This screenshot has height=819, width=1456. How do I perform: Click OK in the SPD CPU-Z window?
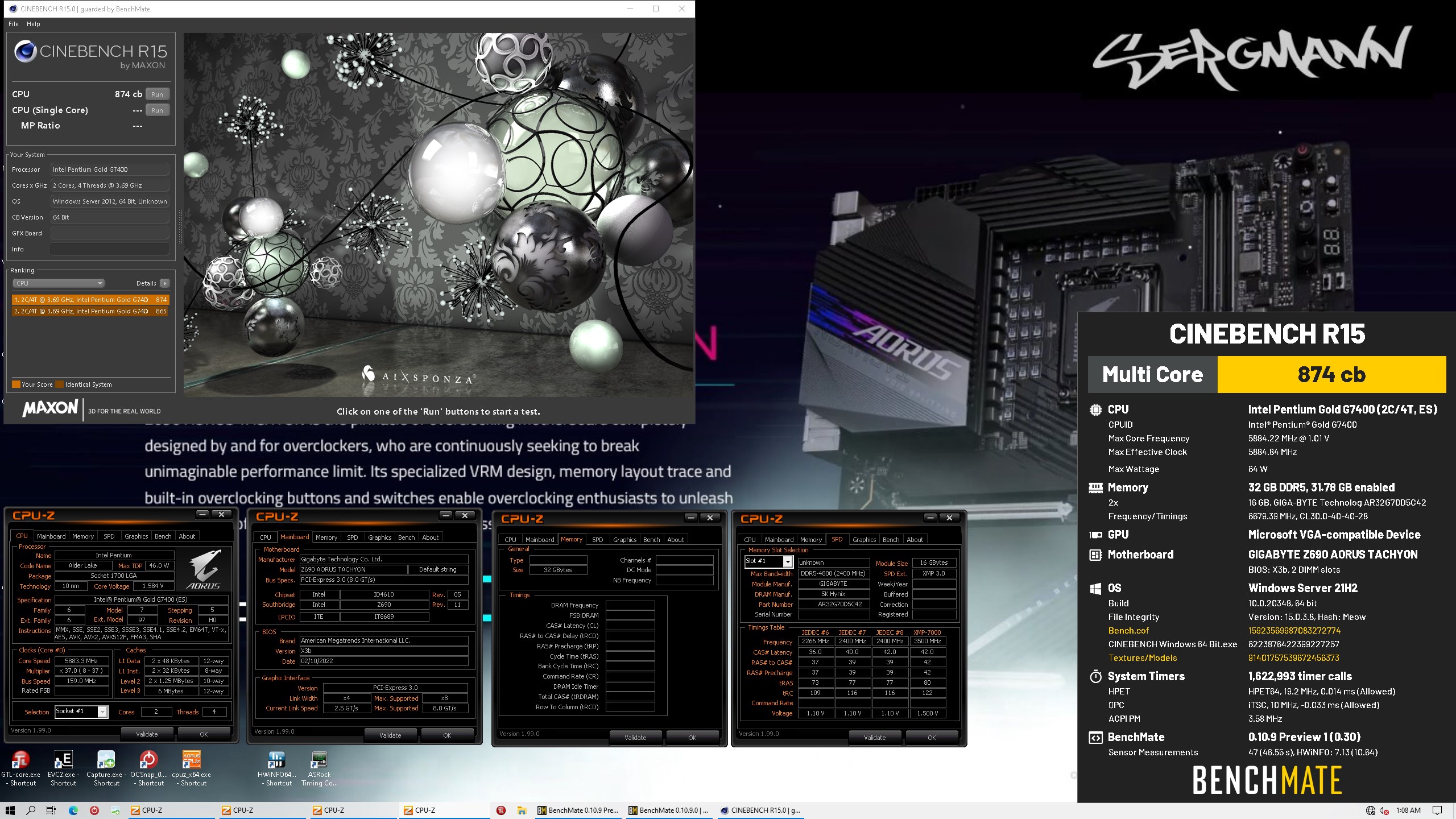point(932,738)
